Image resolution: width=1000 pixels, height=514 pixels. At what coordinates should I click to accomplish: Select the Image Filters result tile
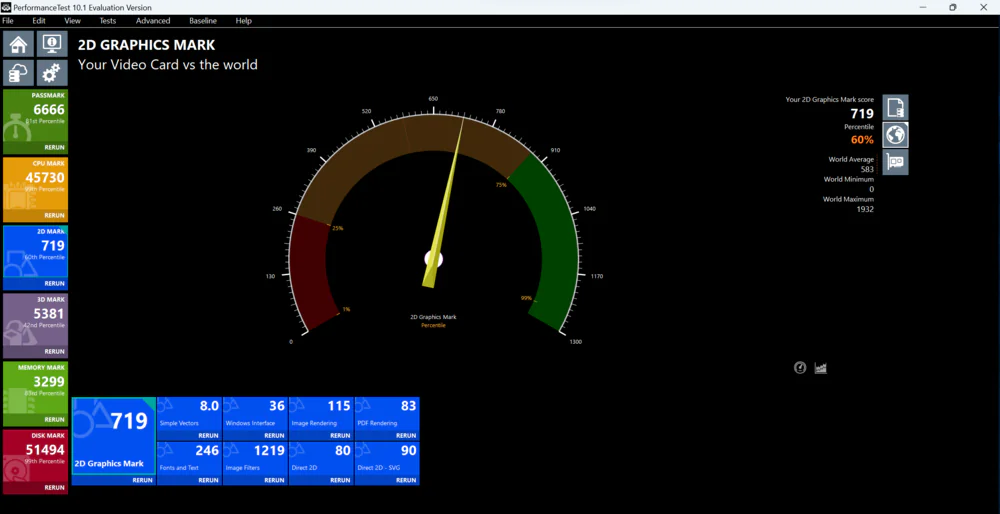click(x=255, y=459)
